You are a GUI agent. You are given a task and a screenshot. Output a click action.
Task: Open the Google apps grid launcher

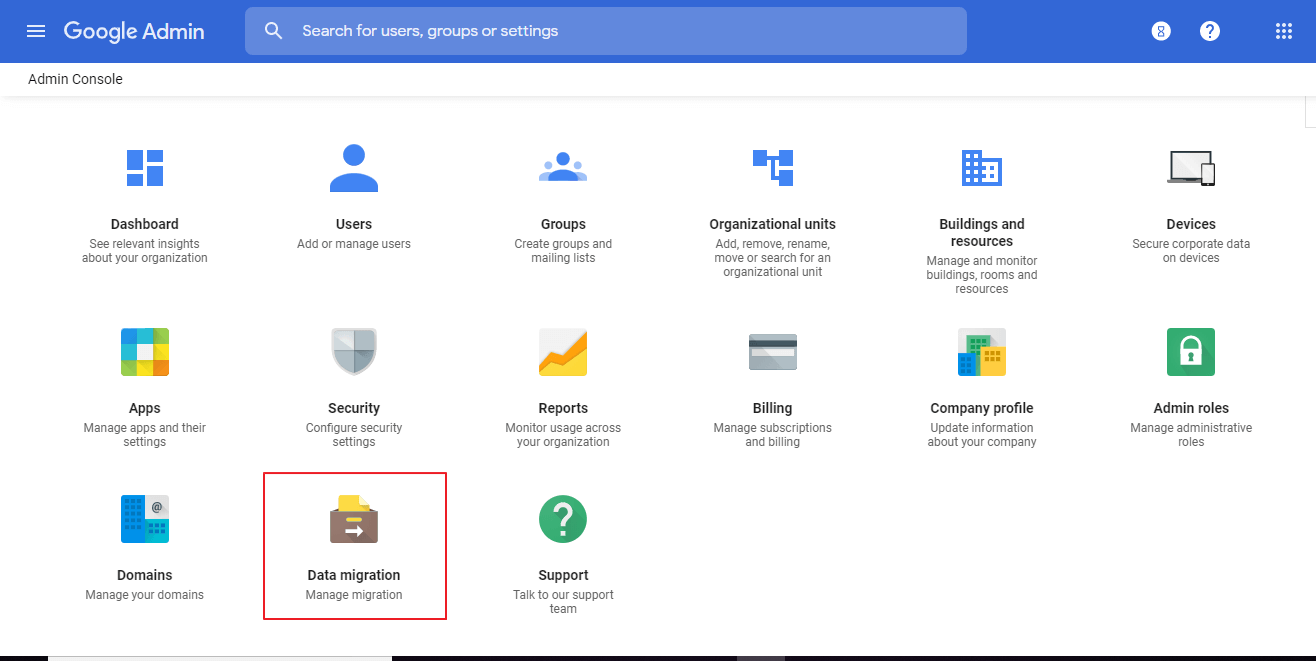[1284, 31]
